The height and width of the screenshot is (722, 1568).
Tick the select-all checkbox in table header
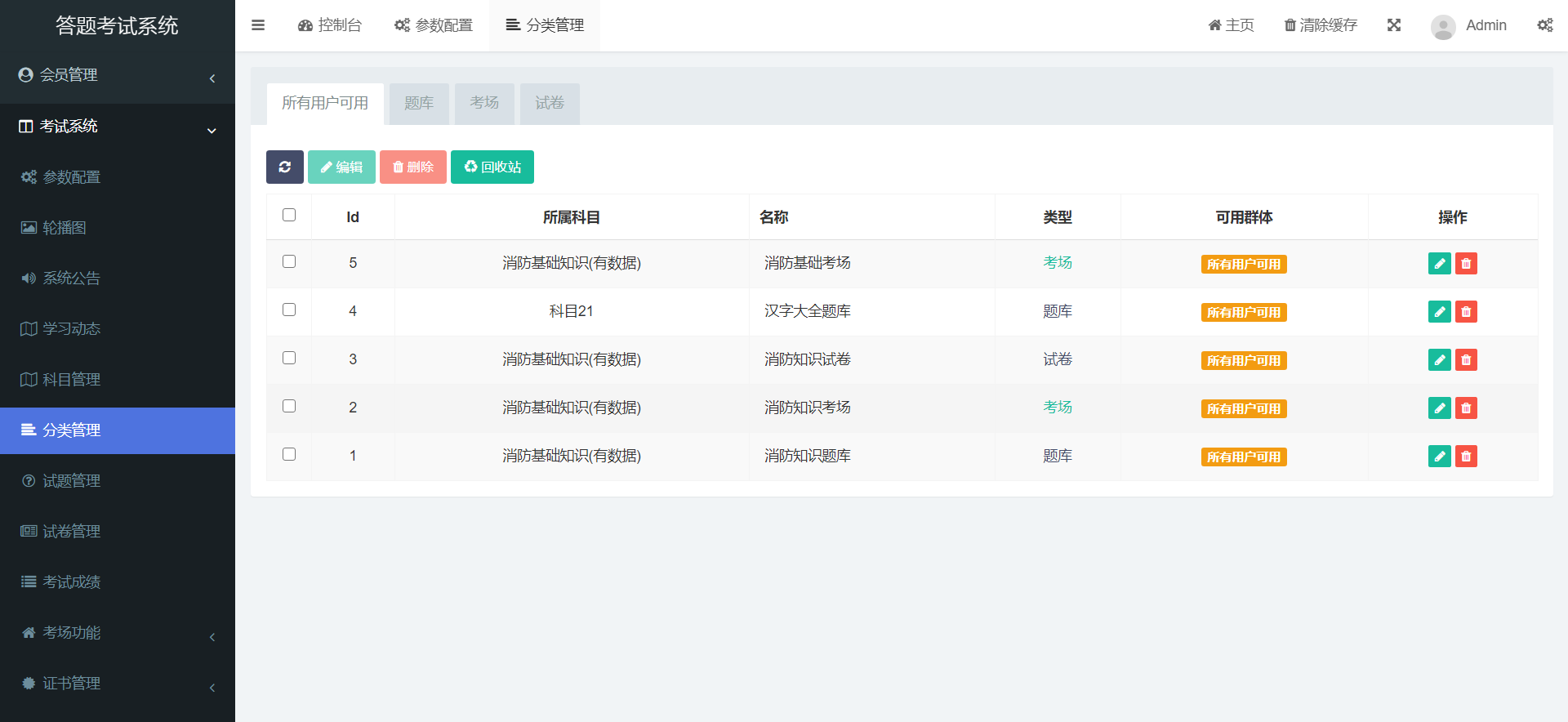(289, 215)
